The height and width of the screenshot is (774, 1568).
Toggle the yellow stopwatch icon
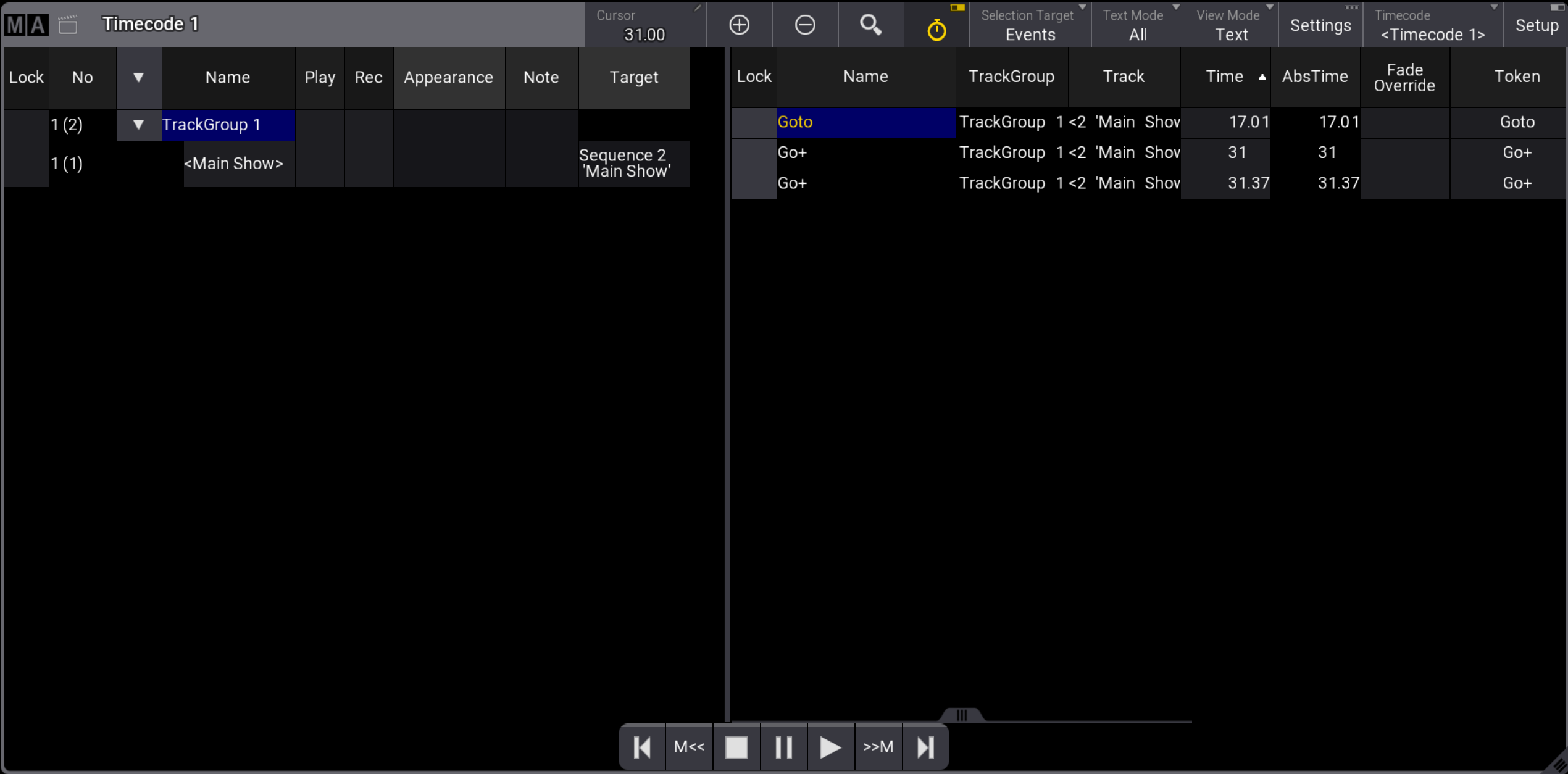pos(936,28)
